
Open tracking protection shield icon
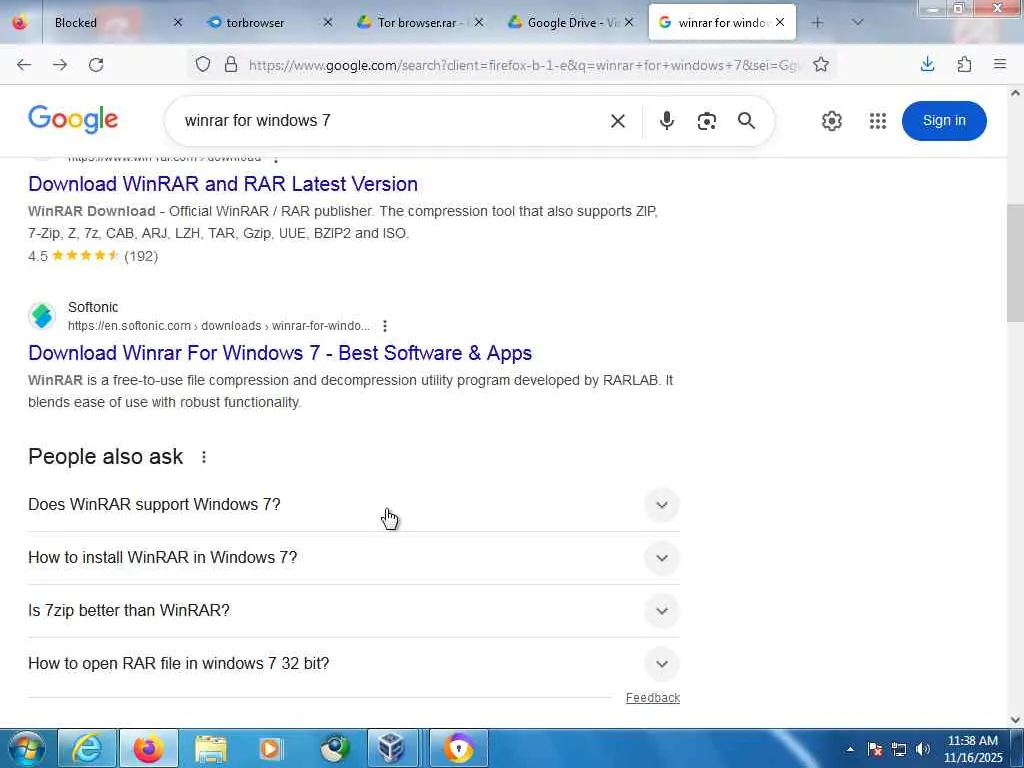pyautogui.click(x=203, y=65)
